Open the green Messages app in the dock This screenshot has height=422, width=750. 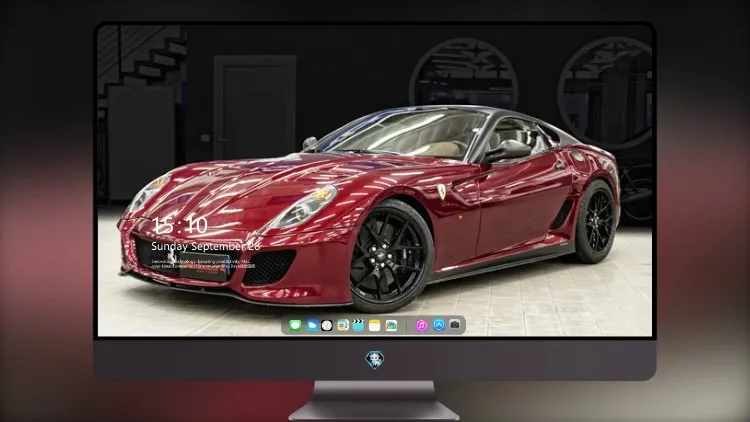(295, 325)
